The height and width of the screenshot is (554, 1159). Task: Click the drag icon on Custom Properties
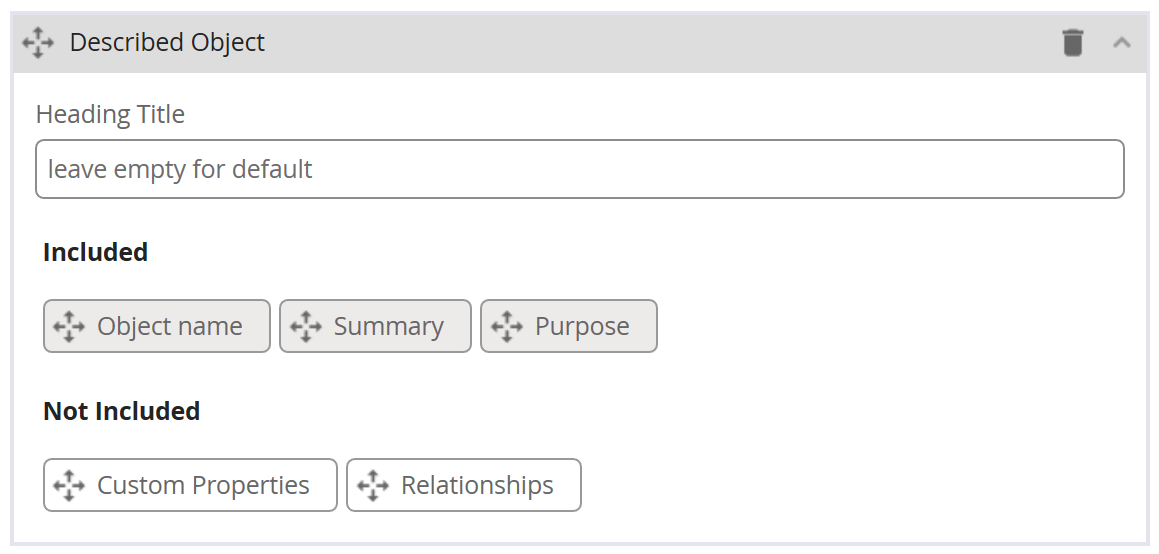pos(69,485)
